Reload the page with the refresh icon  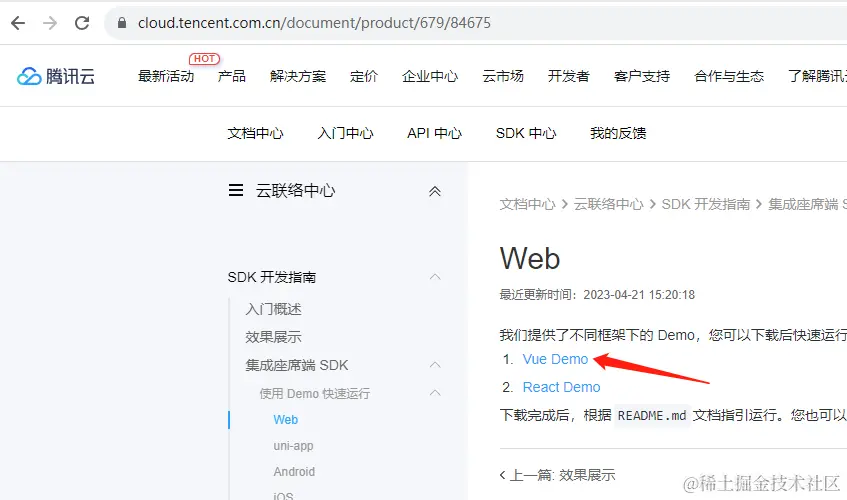(x=82, y=23)
